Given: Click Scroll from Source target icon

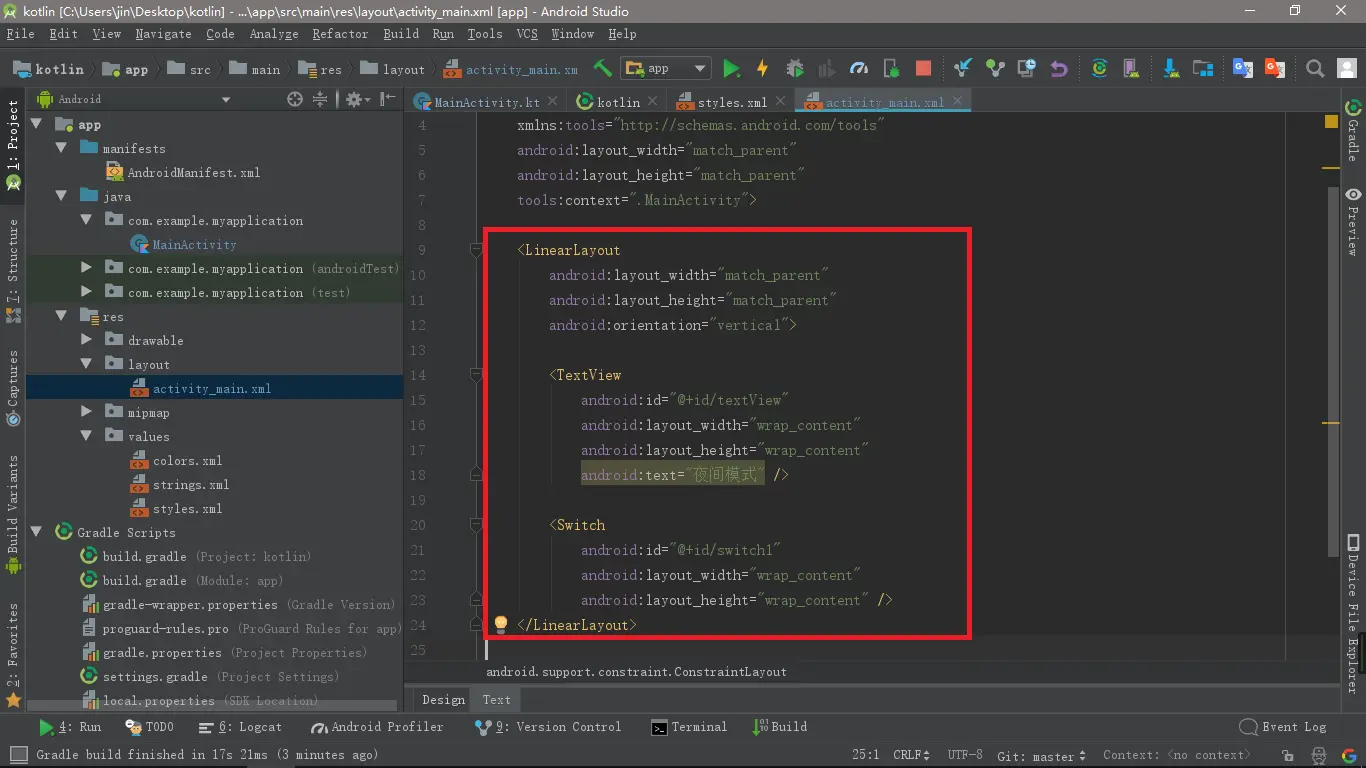Looking at the screenshot, I should [x=294, y=99].
